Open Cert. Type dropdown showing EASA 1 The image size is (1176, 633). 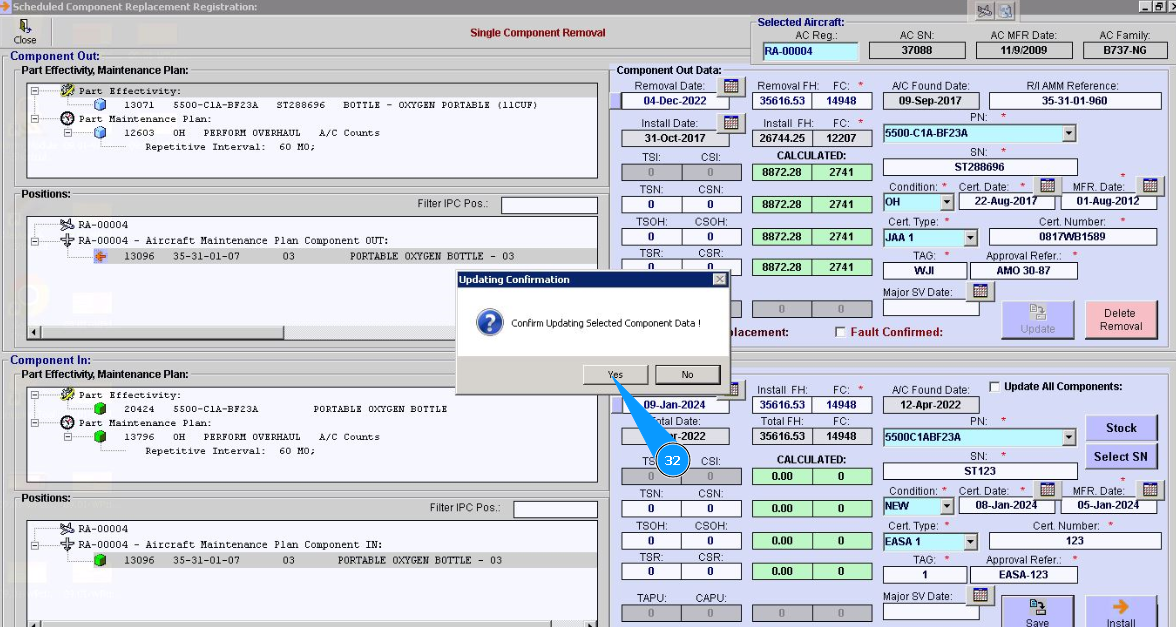click(969, 542)
